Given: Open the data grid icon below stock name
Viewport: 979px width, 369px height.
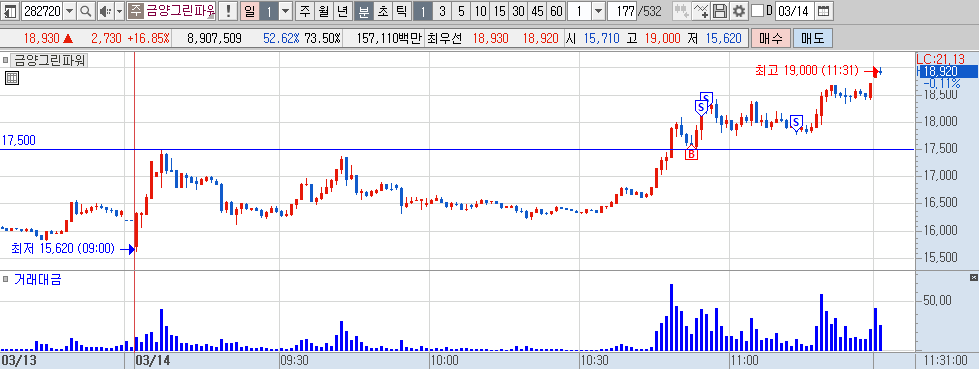Looking at the screenshot, I should coord(12,78).
